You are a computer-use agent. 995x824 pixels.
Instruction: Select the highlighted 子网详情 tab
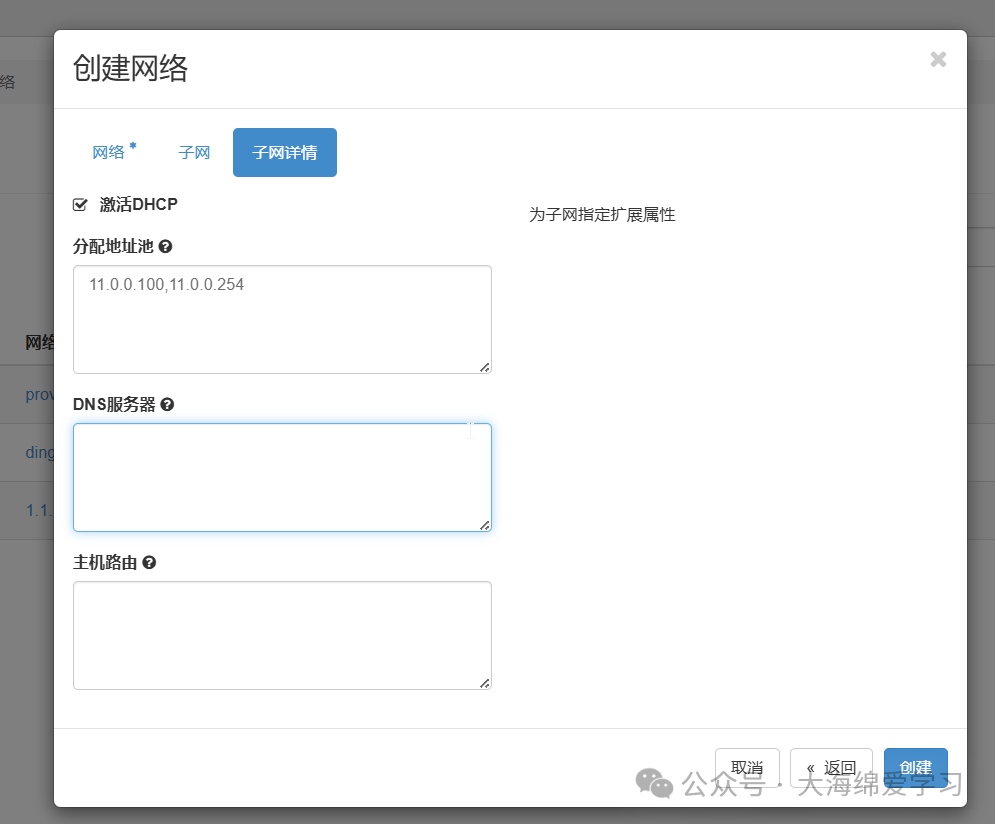284,152
